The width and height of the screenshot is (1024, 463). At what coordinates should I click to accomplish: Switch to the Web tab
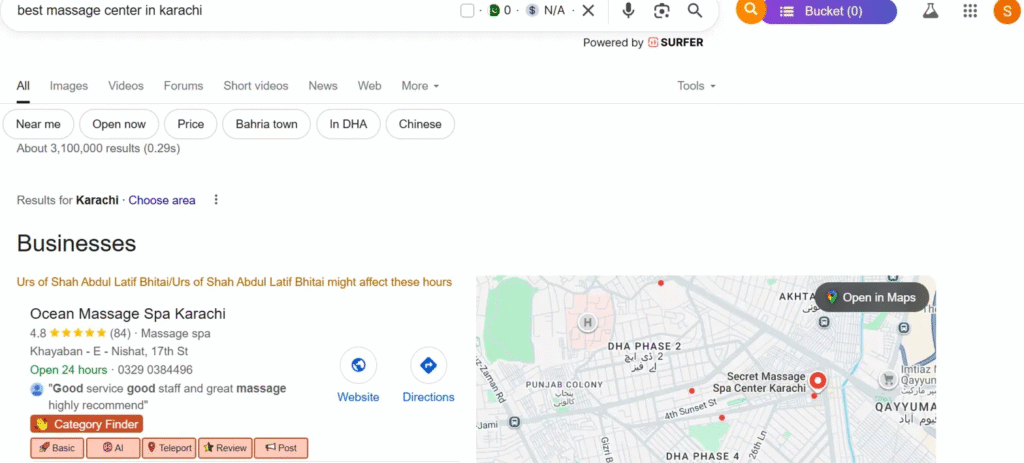click(x=370, y=86)
